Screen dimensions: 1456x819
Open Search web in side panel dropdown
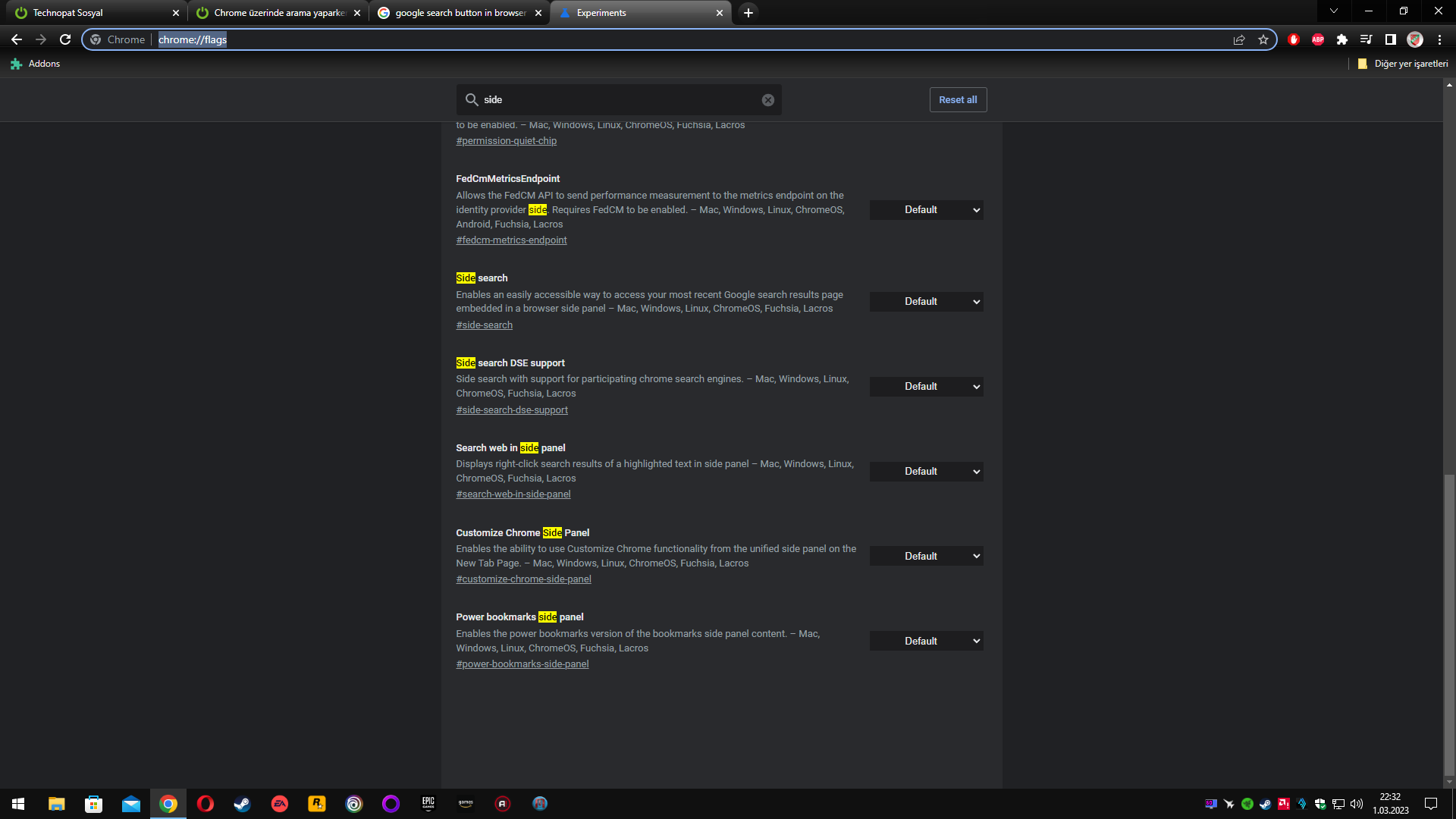coord(926,472)
